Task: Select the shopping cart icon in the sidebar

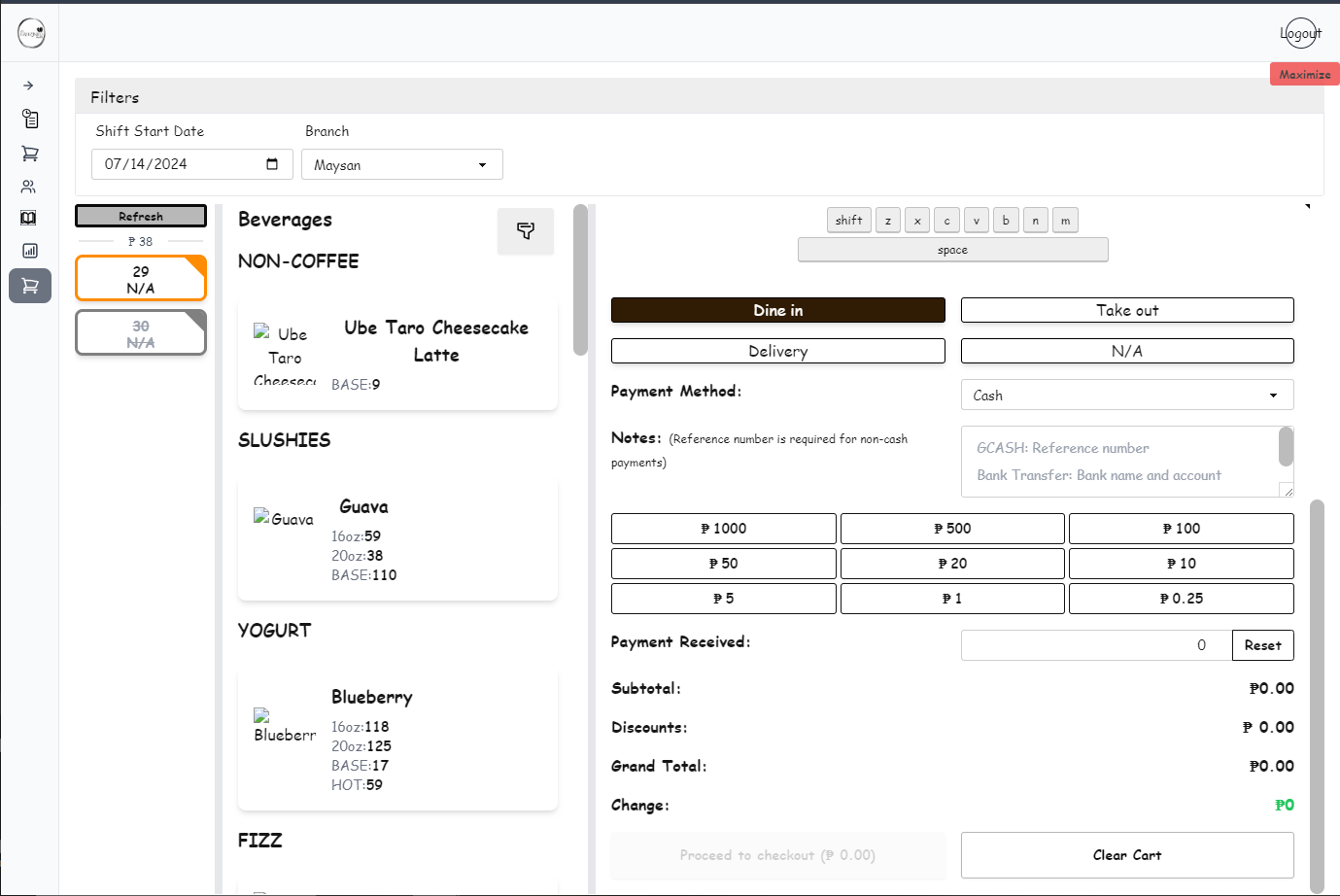Action: click(30, 153)
